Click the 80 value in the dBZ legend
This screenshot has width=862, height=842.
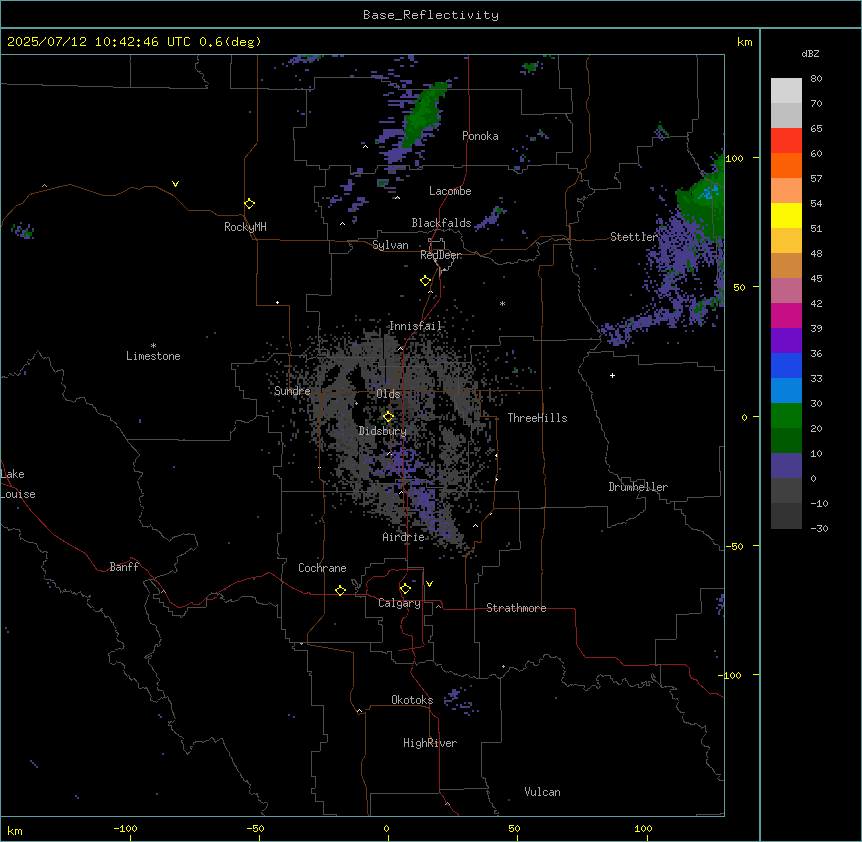point(816,79)
